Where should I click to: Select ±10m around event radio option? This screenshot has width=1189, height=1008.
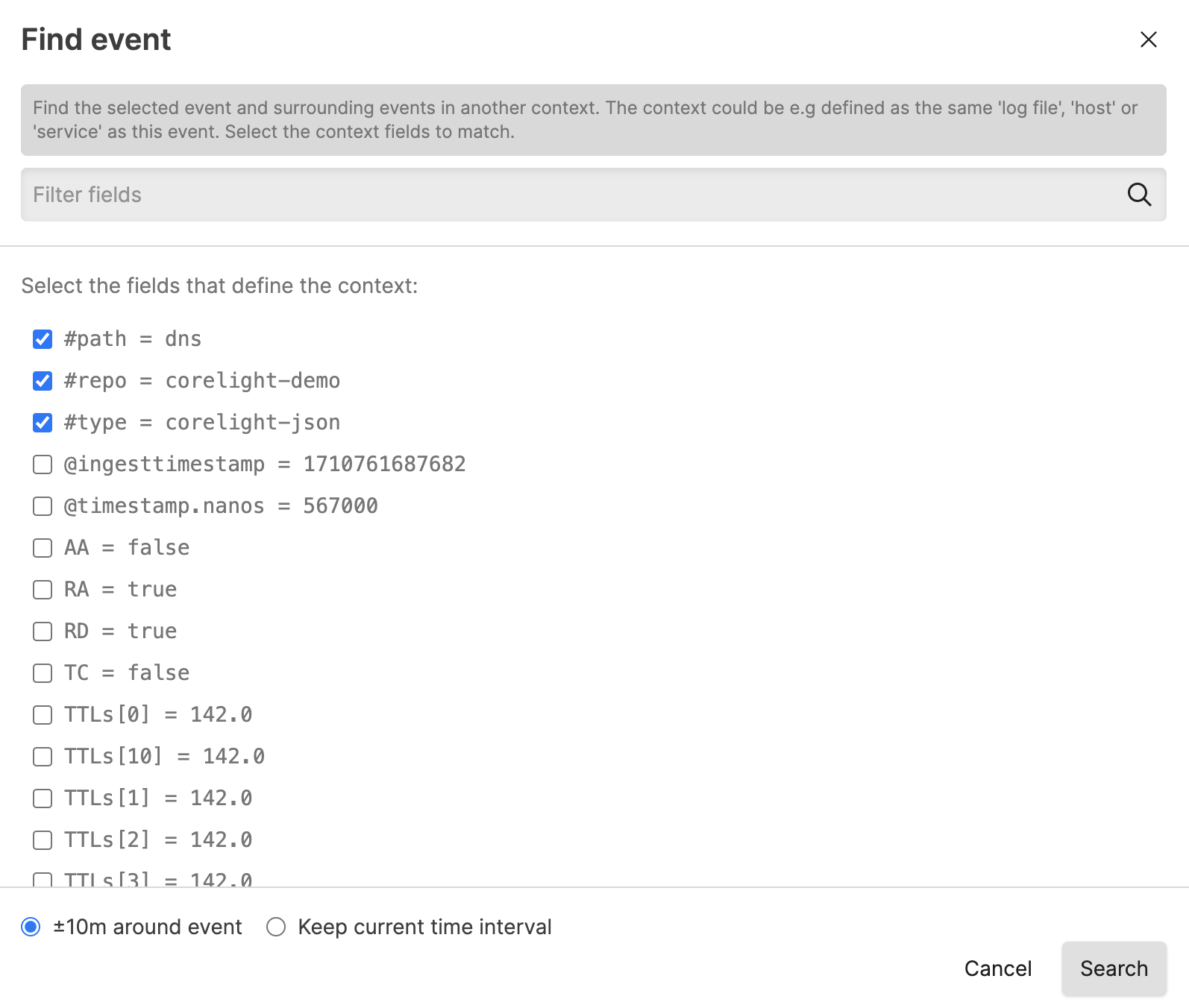(31, 927)
